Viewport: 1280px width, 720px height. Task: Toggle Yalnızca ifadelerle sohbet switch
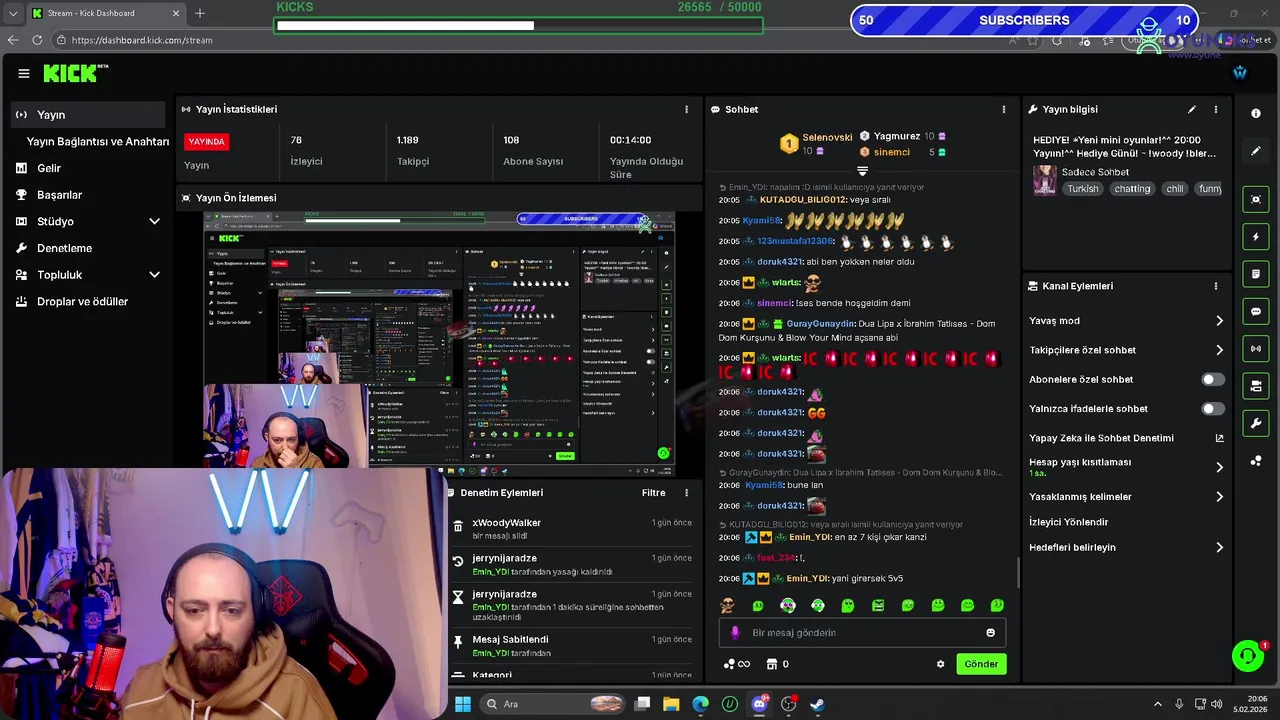[x=1212, y=409]
